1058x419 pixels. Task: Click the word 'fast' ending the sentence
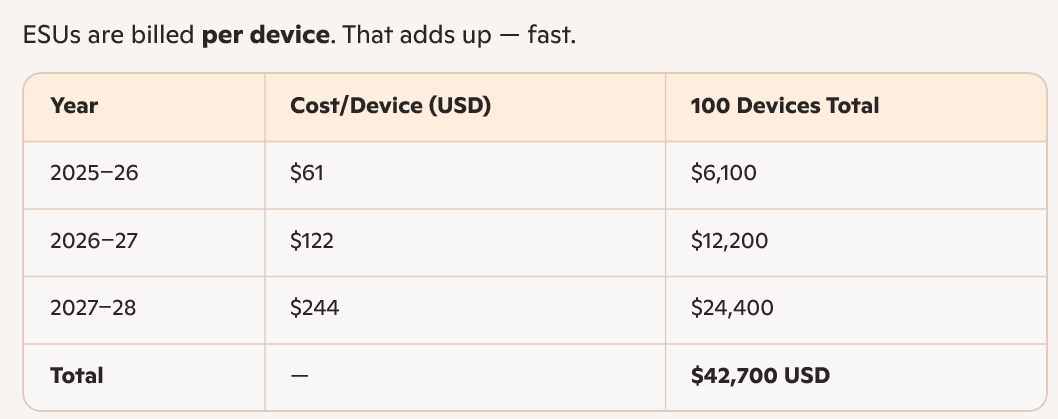[549, 35]
